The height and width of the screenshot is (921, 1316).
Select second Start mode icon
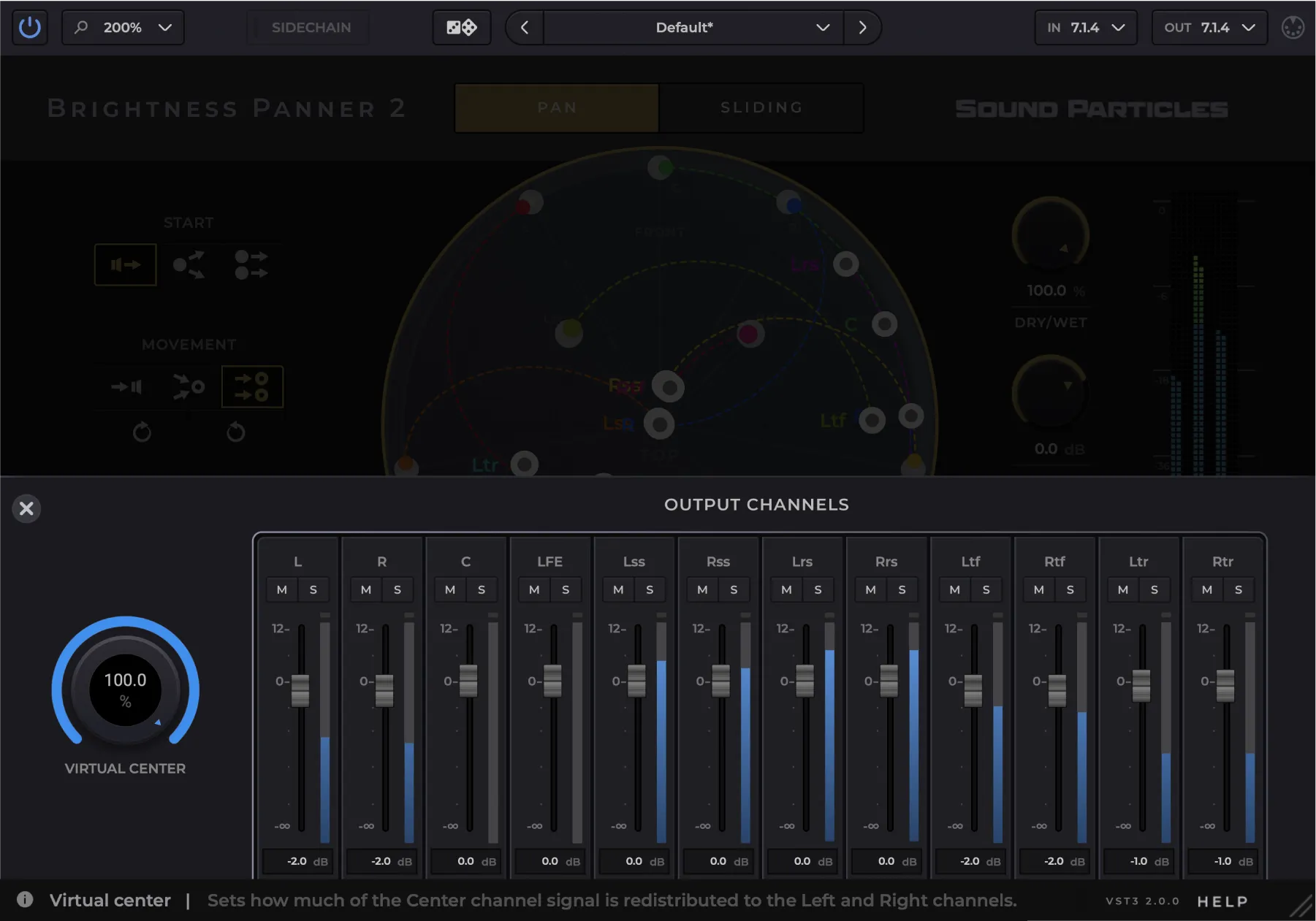point(189,264)
